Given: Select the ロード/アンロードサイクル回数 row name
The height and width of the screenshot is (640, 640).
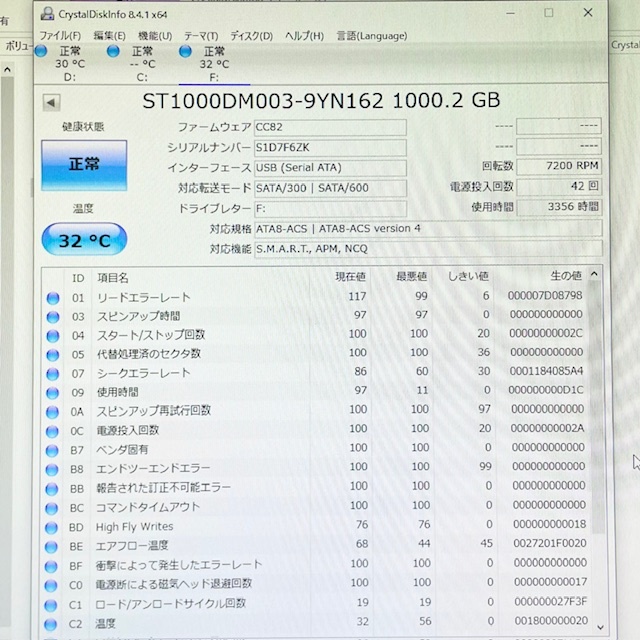Looking at the screenshot, I should point(171,604).
